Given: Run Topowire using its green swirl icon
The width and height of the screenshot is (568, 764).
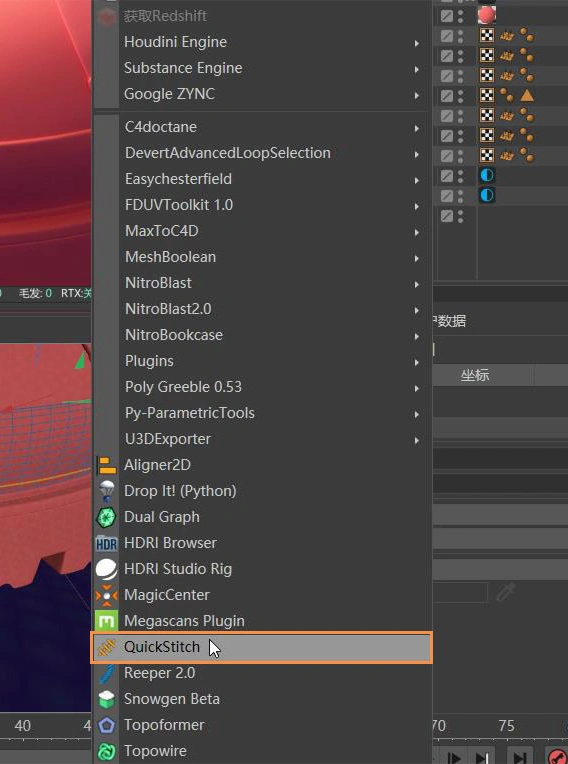Looking at the screenshot, I should click(107, 751).
